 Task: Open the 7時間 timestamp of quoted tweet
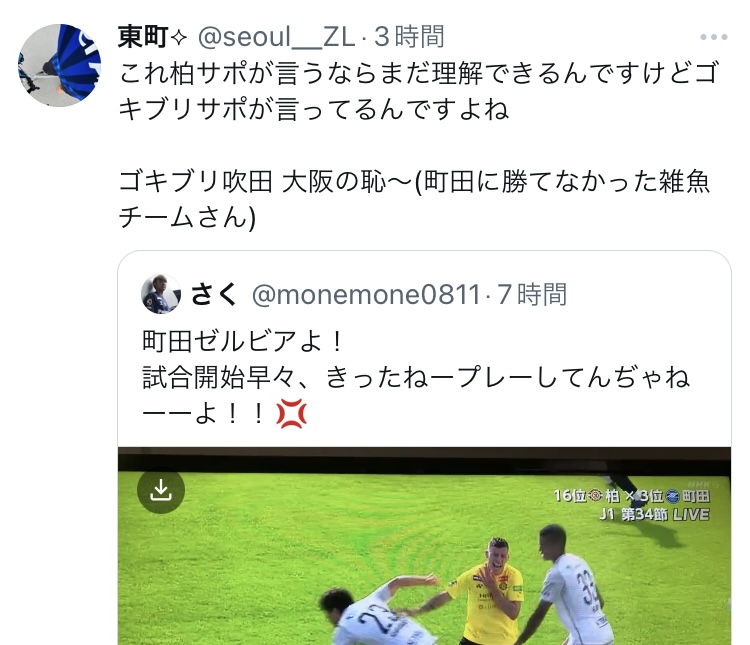click(532, 294)
